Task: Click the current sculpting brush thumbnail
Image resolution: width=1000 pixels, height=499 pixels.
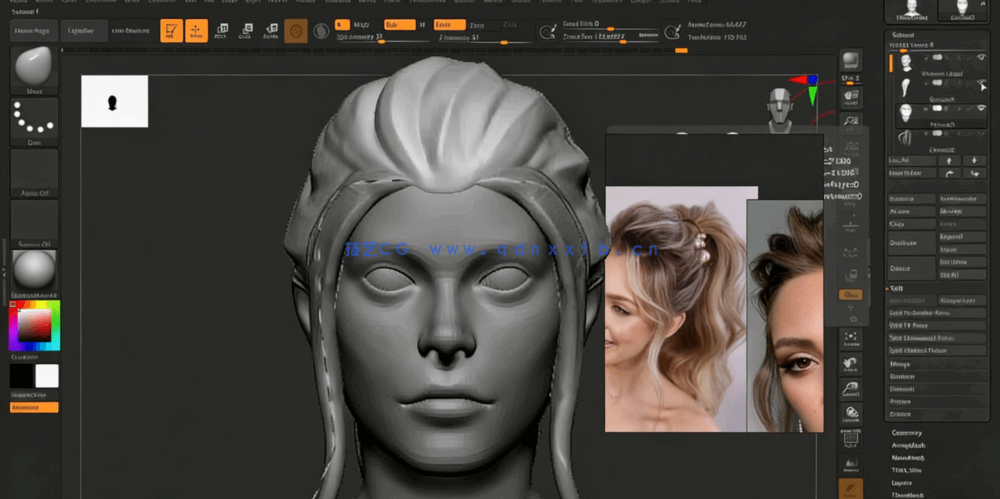Action: pos(34,68)
